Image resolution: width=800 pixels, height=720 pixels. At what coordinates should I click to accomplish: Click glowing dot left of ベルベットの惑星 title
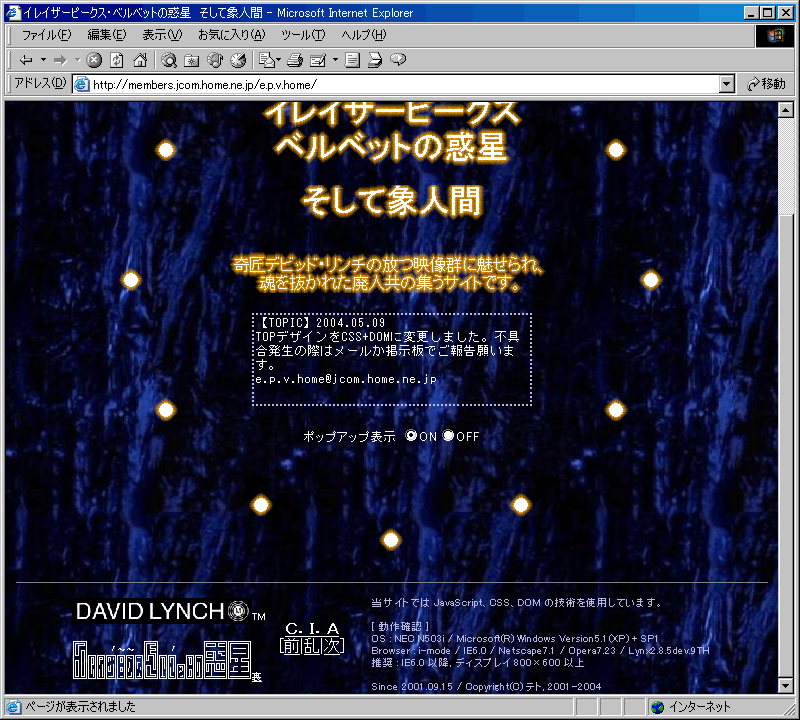point(166,150)
